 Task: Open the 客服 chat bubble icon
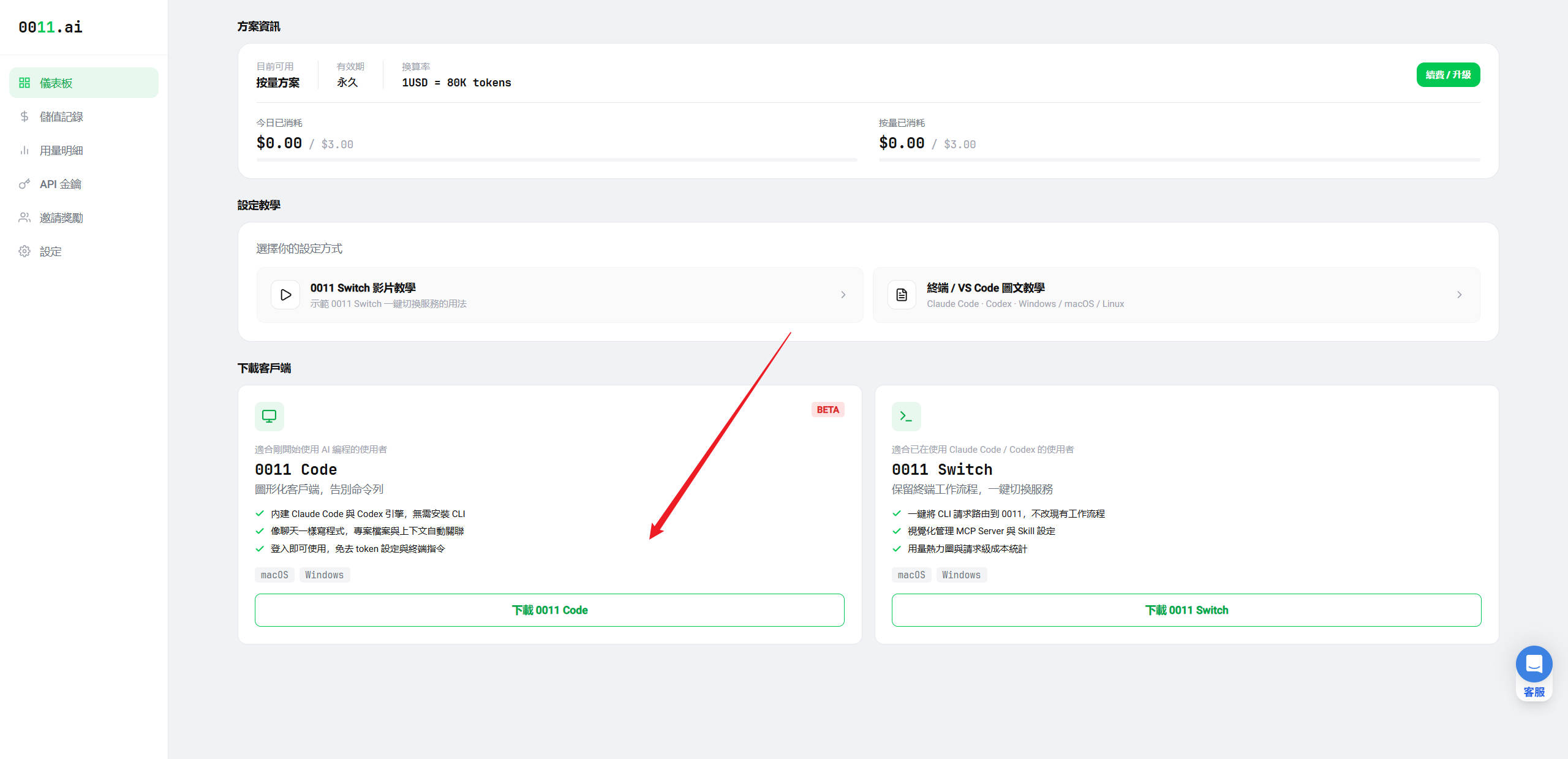(x=1534, y=663)
